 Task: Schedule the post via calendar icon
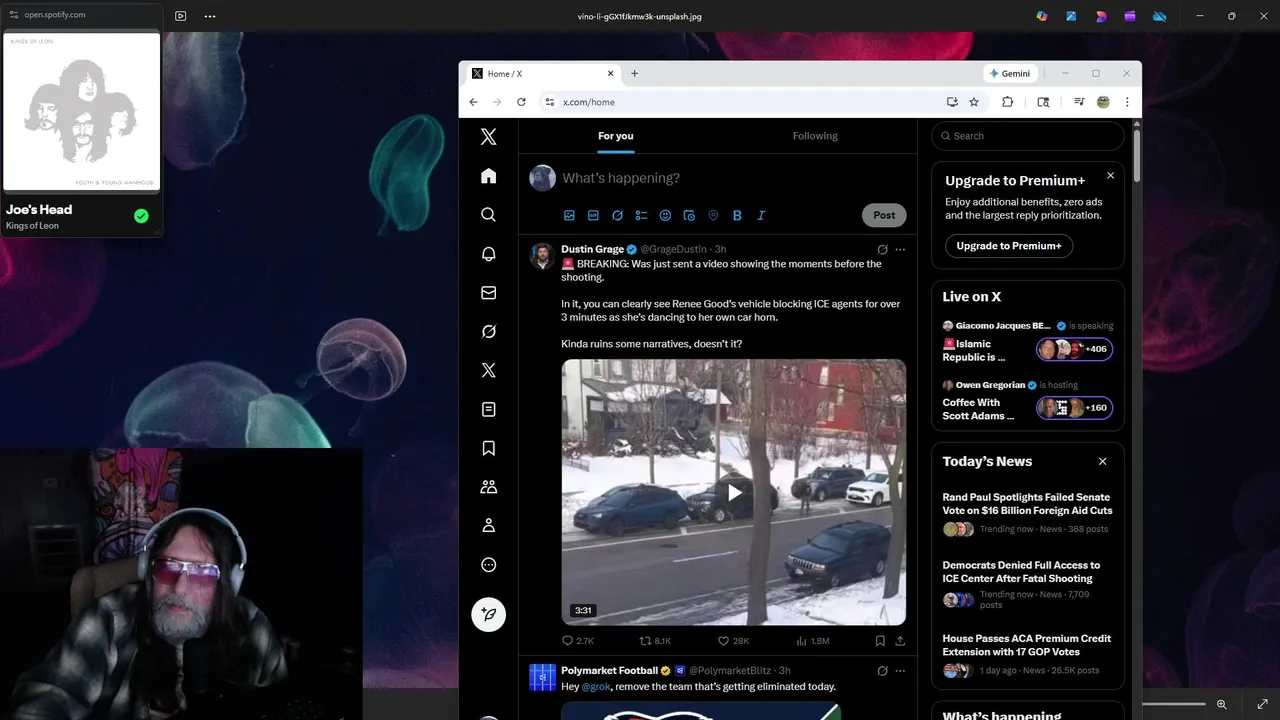[x=689, y=215]
